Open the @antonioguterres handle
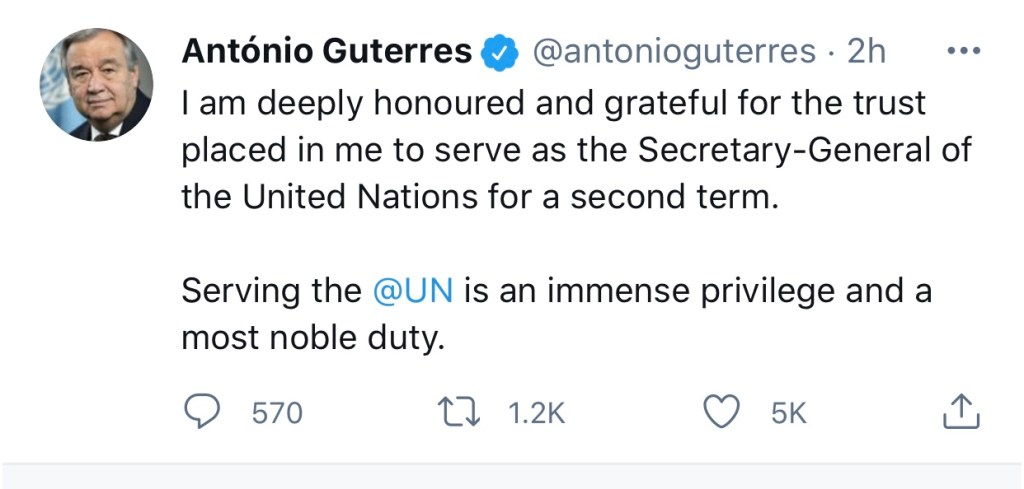Screen dimensions: 1024x489 tap(674, 53)
